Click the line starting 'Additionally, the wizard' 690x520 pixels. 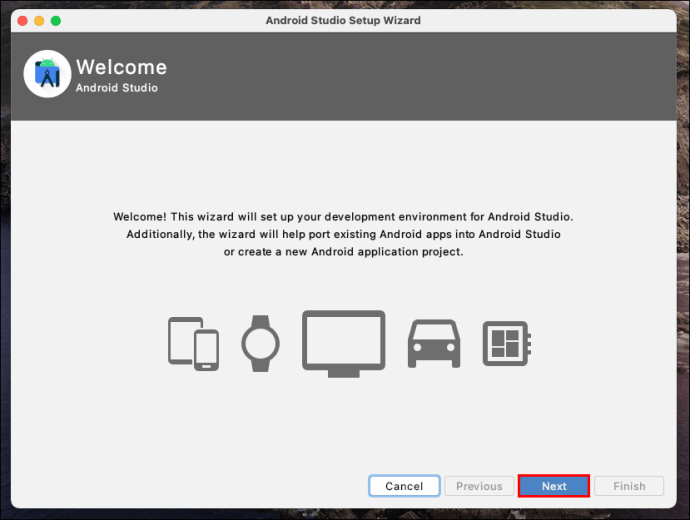pos(344,234)
